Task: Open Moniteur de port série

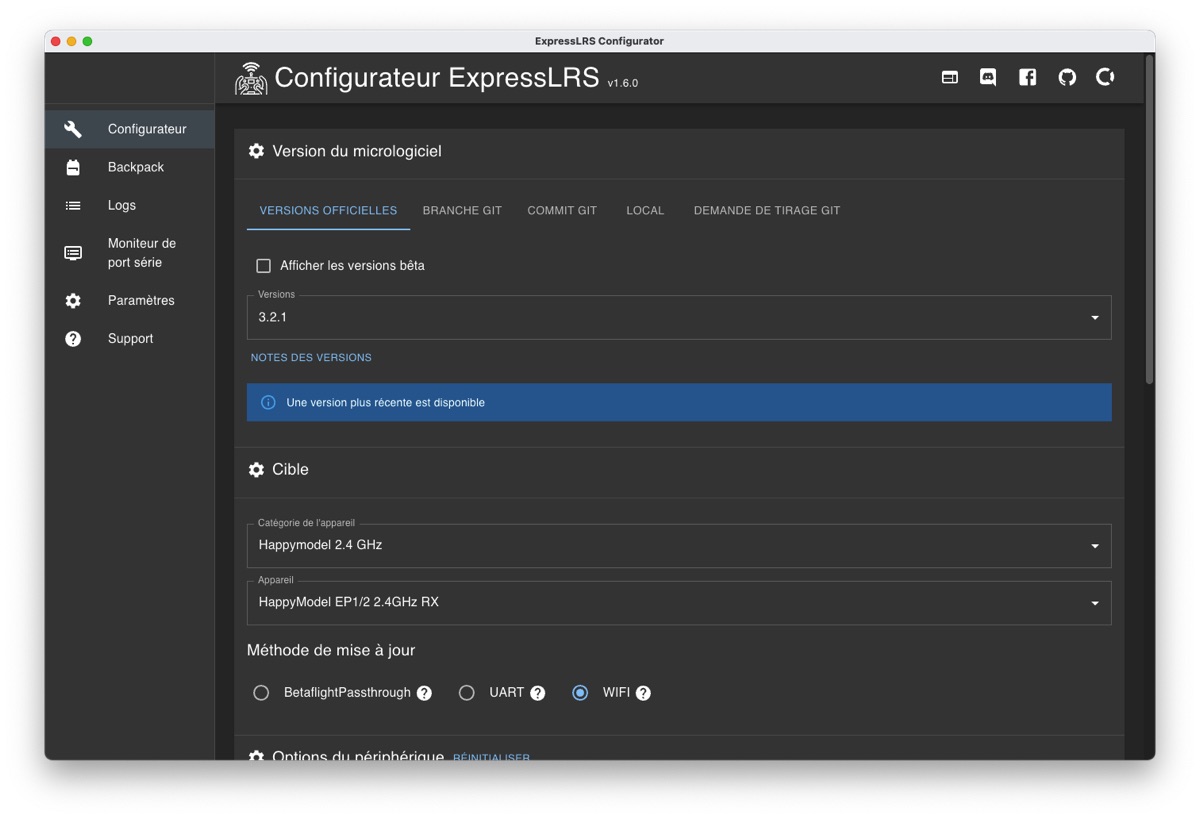Action: pos(129,253)
